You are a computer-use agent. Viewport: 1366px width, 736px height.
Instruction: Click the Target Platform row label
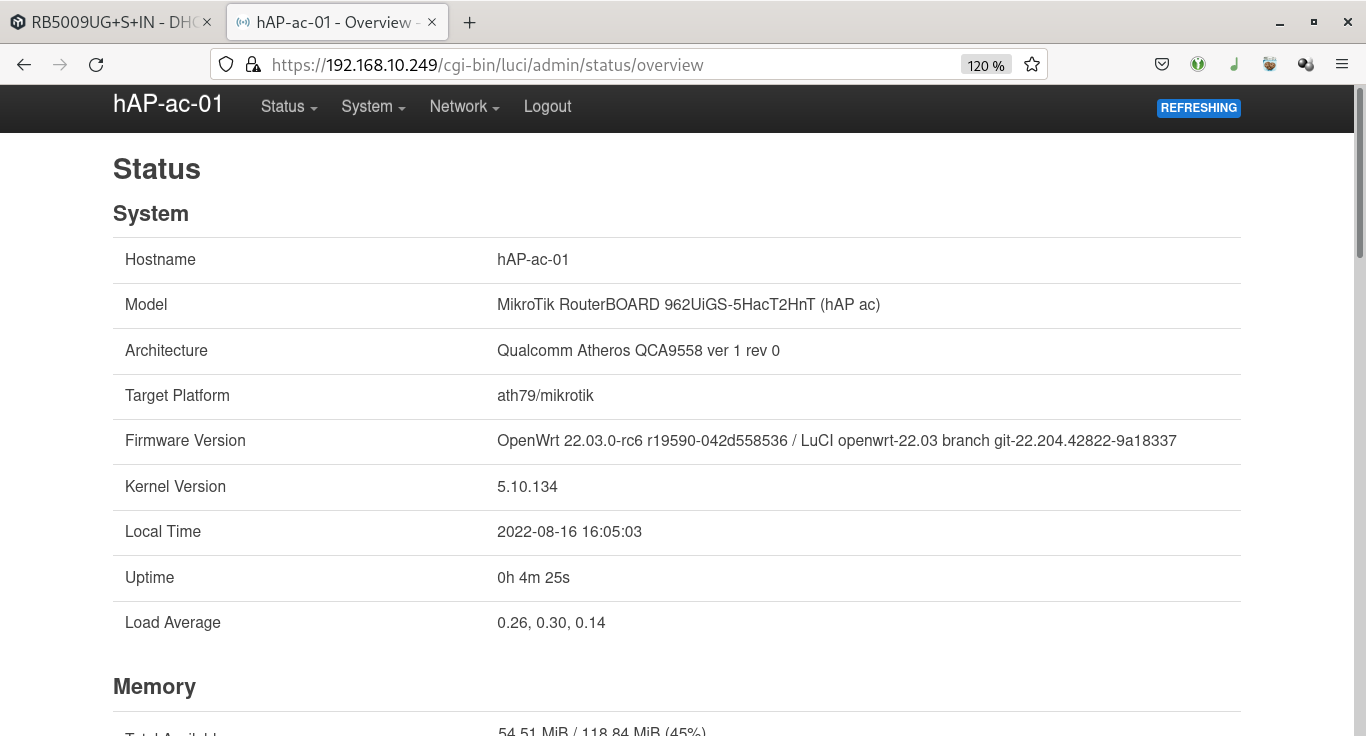[177, 396]
